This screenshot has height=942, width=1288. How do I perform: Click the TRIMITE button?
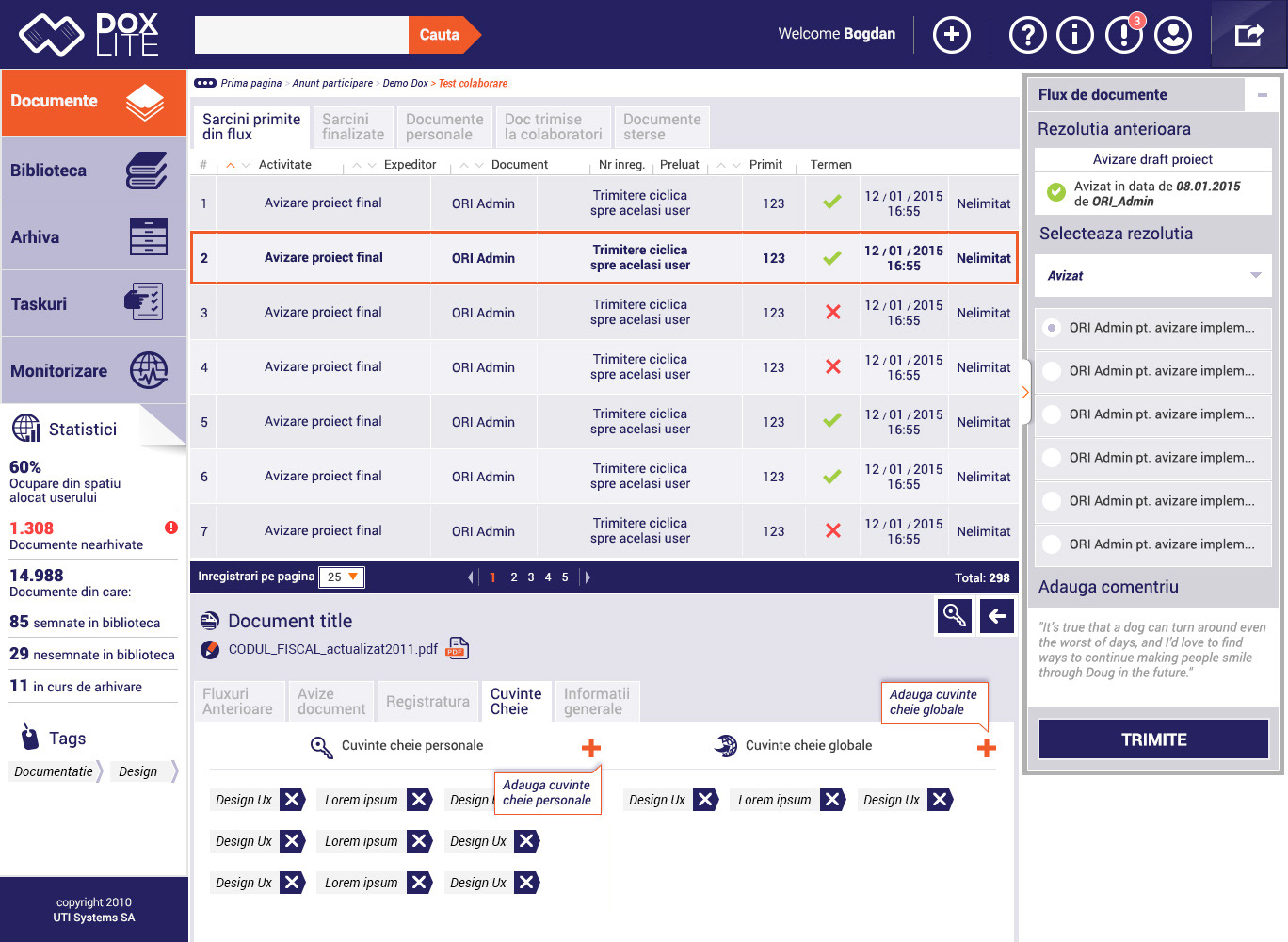pos(1153,739)
